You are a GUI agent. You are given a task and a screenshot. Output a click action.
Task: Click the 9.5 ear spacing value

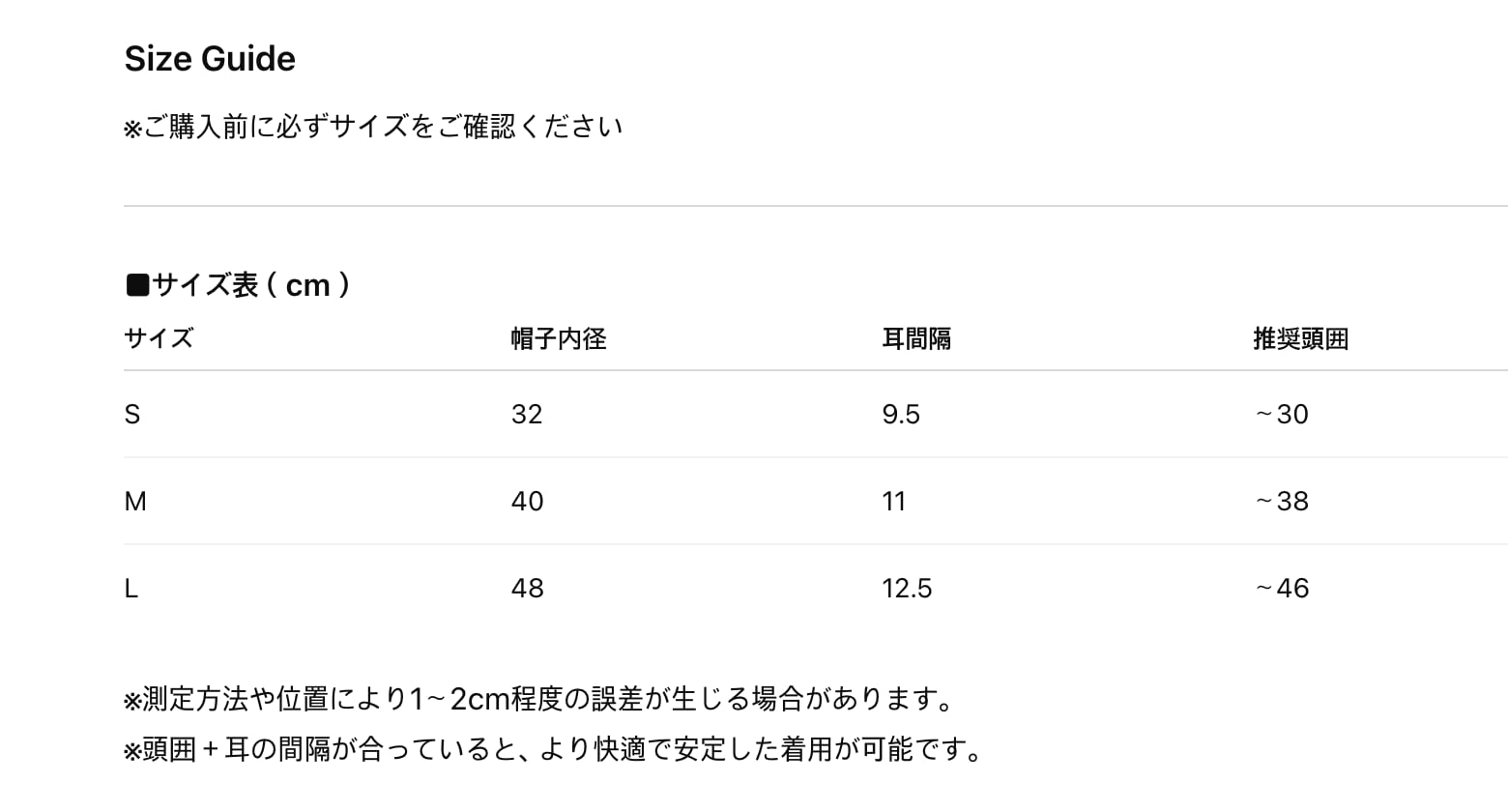[901, 415]
